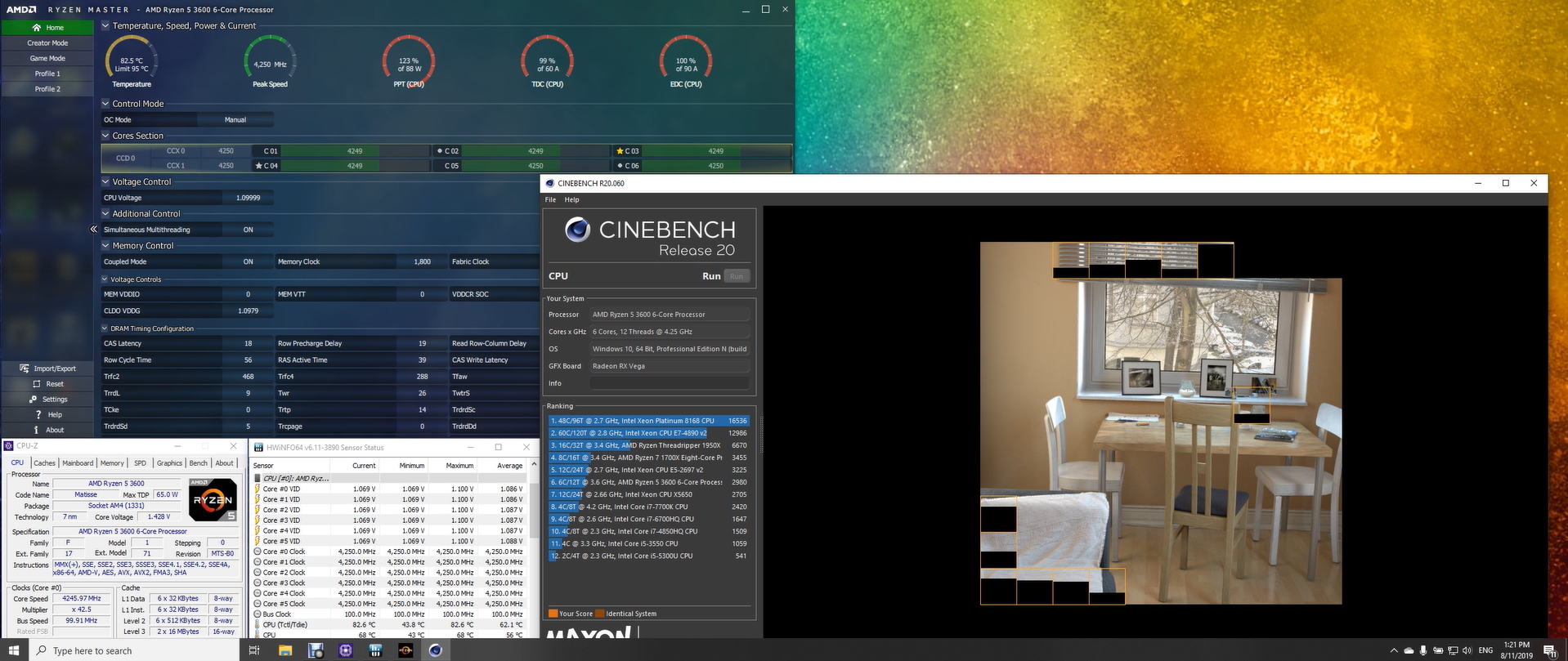Open Import/Export in Ryzen Master
1568x661 pixels.
click(47, 368)
